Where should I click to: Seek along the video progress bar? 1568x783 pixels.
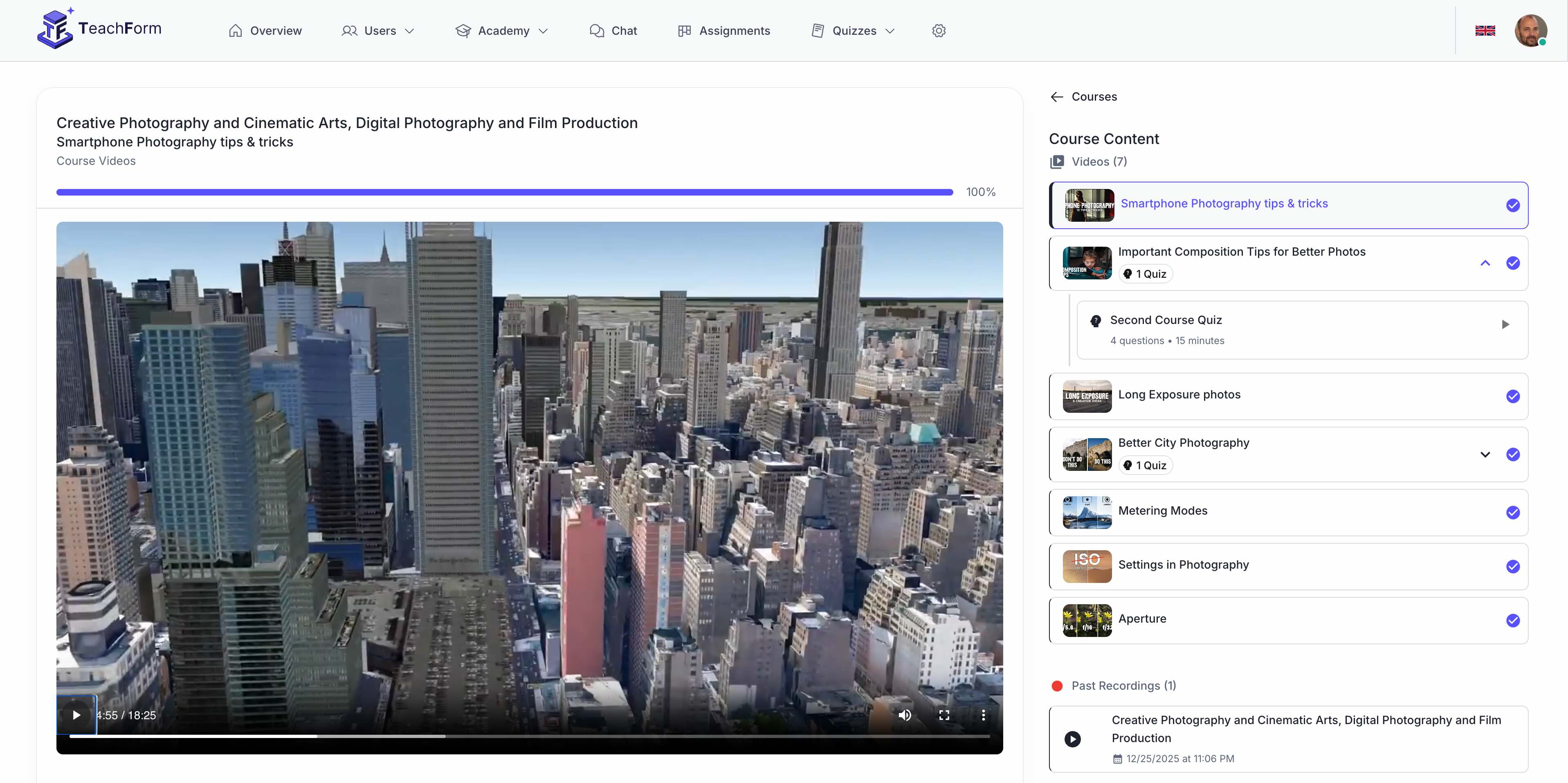(x=530, y=736)
